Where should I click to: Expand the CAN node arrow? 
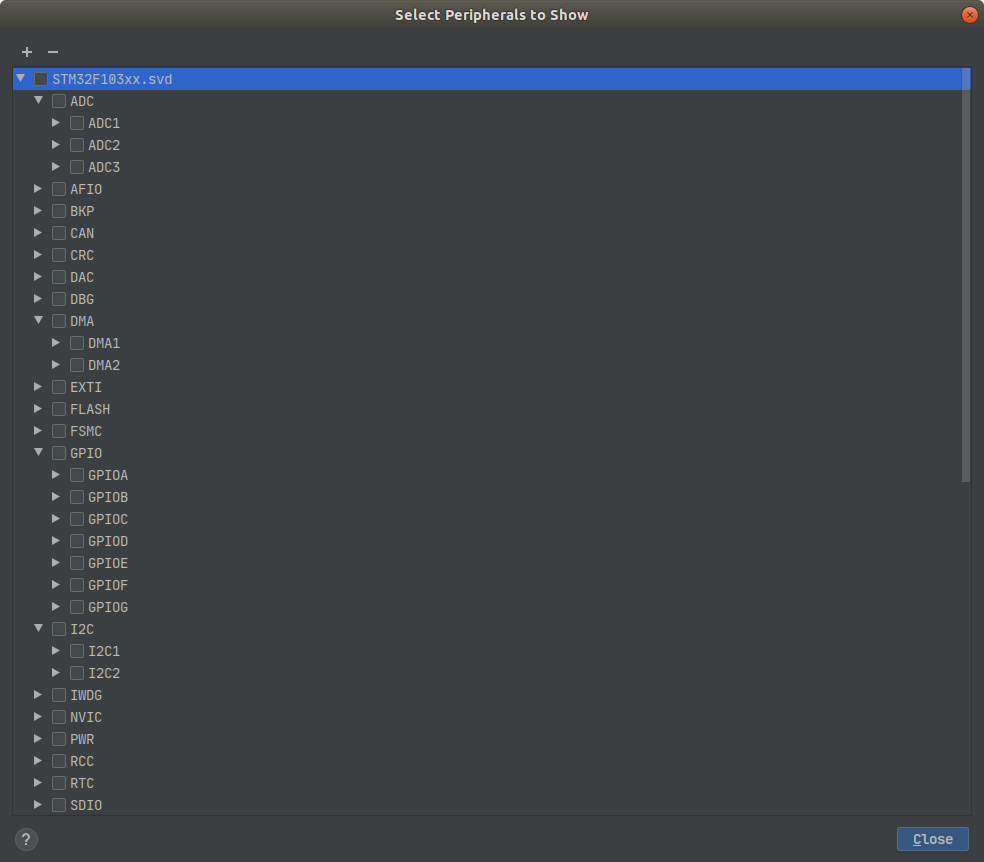click(x=38, y=233)
